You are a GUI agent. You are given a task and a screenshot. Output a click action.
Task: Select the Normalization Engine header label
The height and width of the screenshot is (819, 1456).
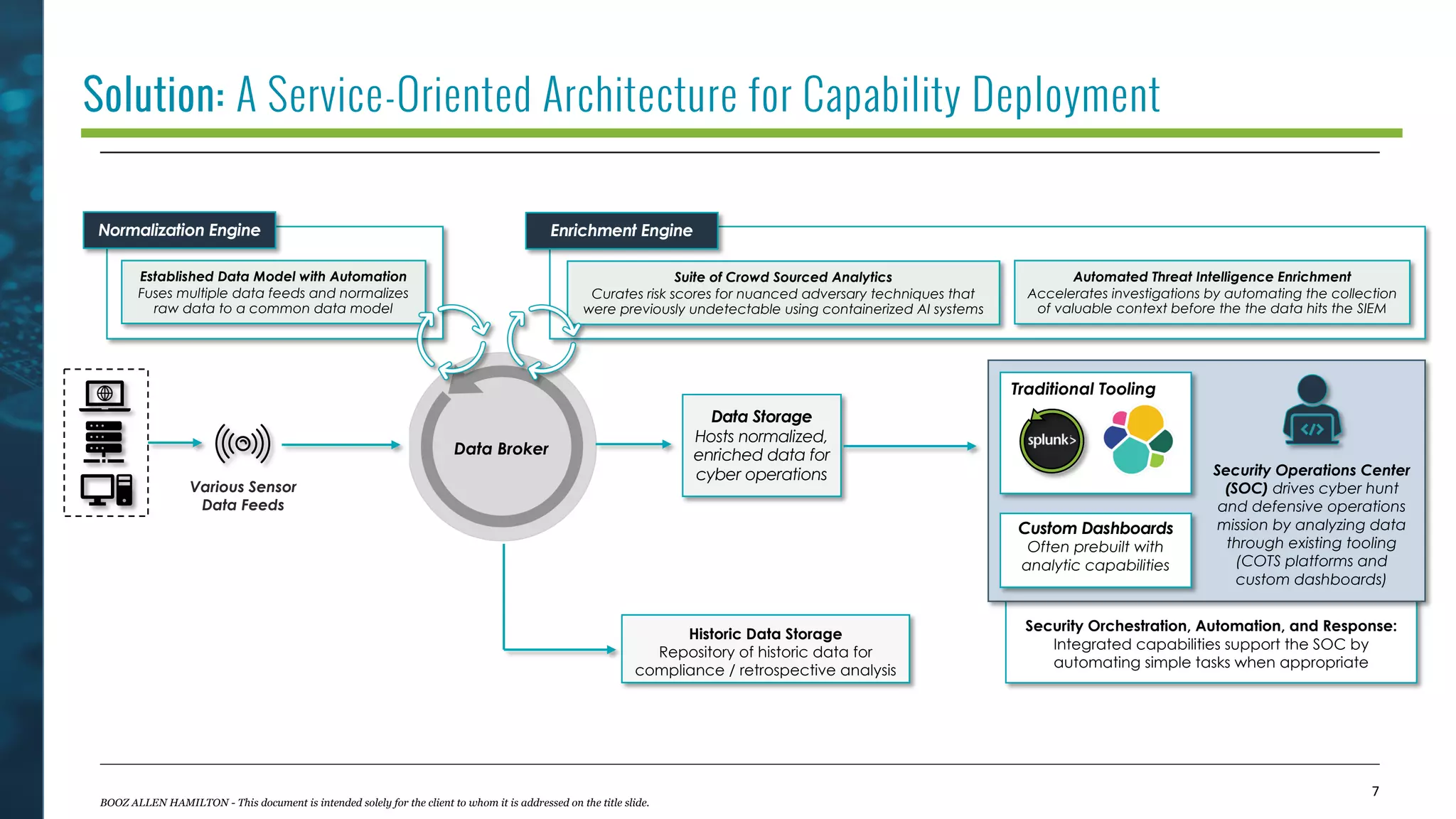coord(179,230)
